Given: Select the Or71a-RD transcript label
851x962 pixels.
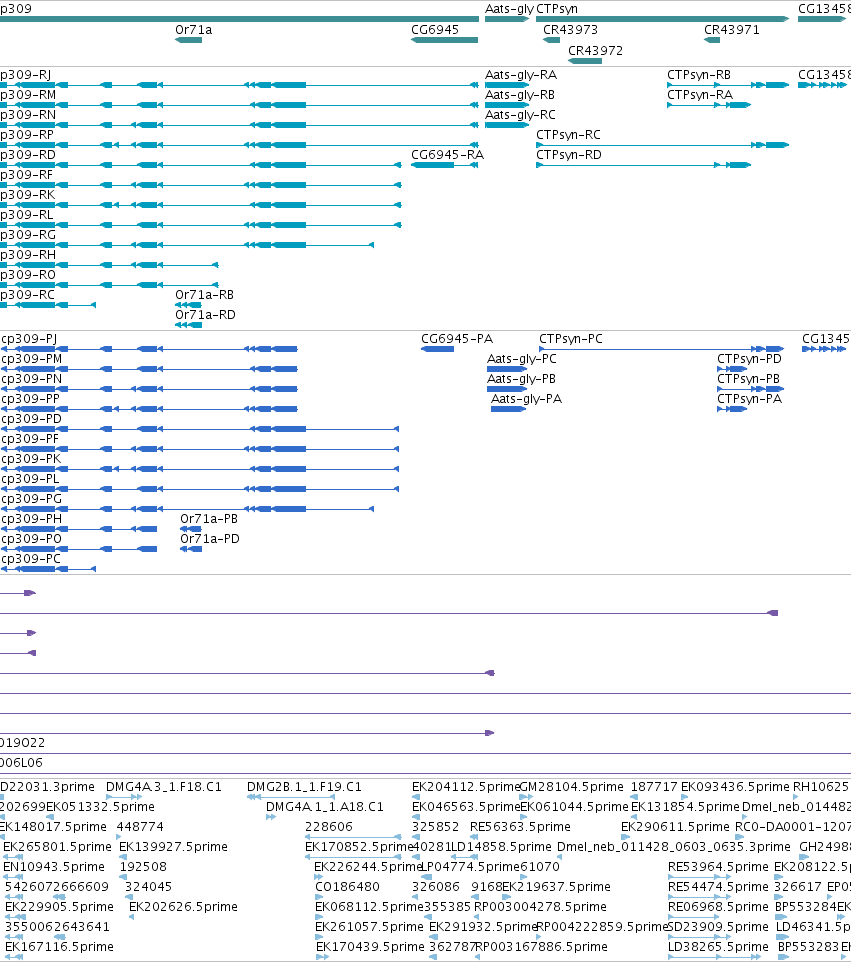Looking at the screenshot, I should pos(205,315).
